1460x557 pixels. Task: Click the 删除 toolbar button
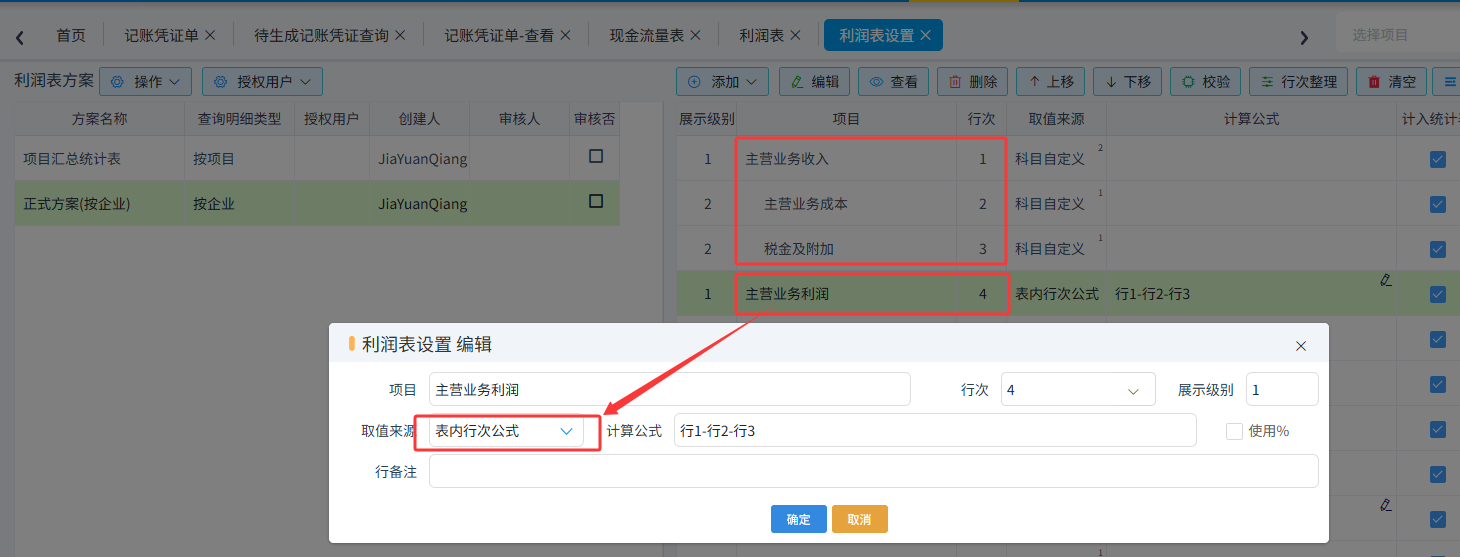coord(973,81)
